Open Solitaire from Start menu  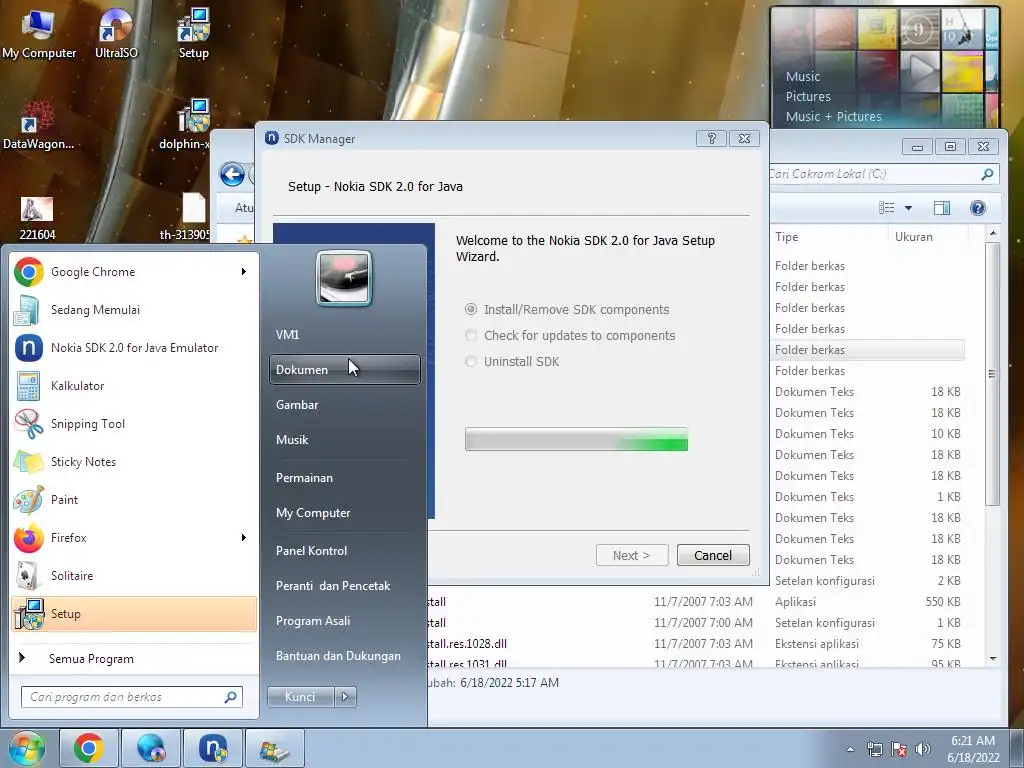point(134,575)
